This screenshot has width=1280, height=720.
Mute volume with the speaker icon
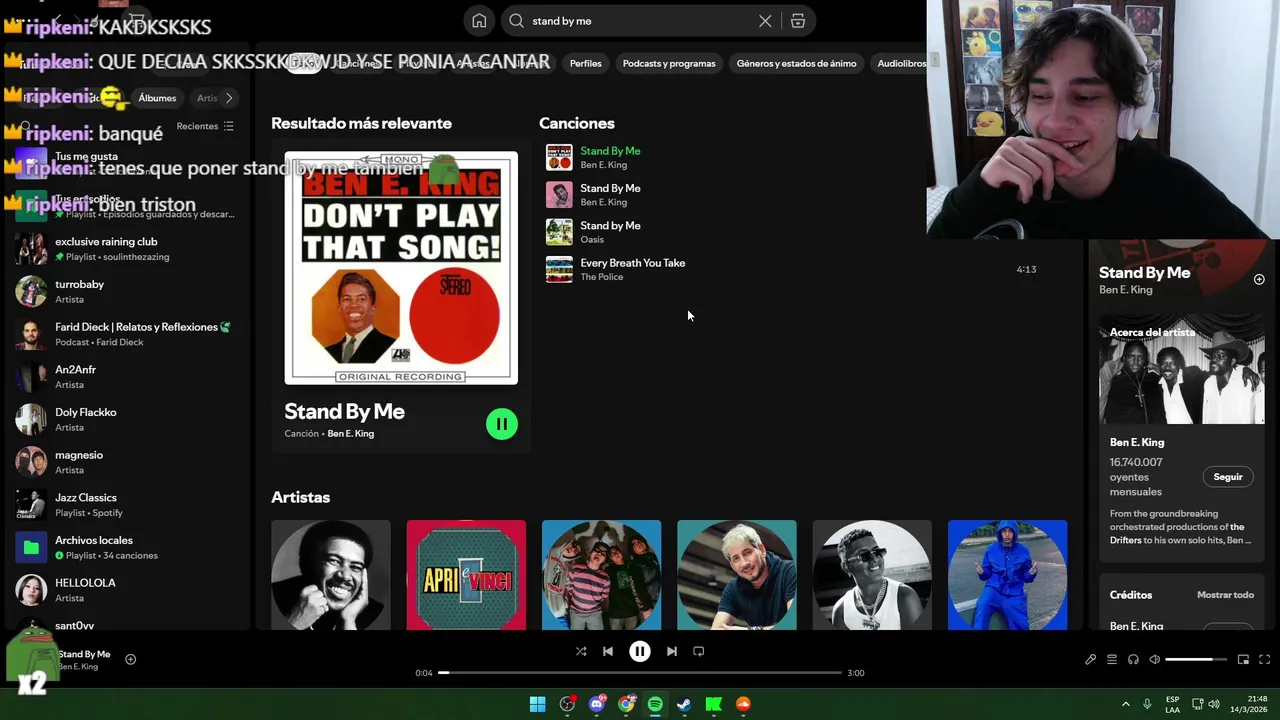coord(1155,659)
